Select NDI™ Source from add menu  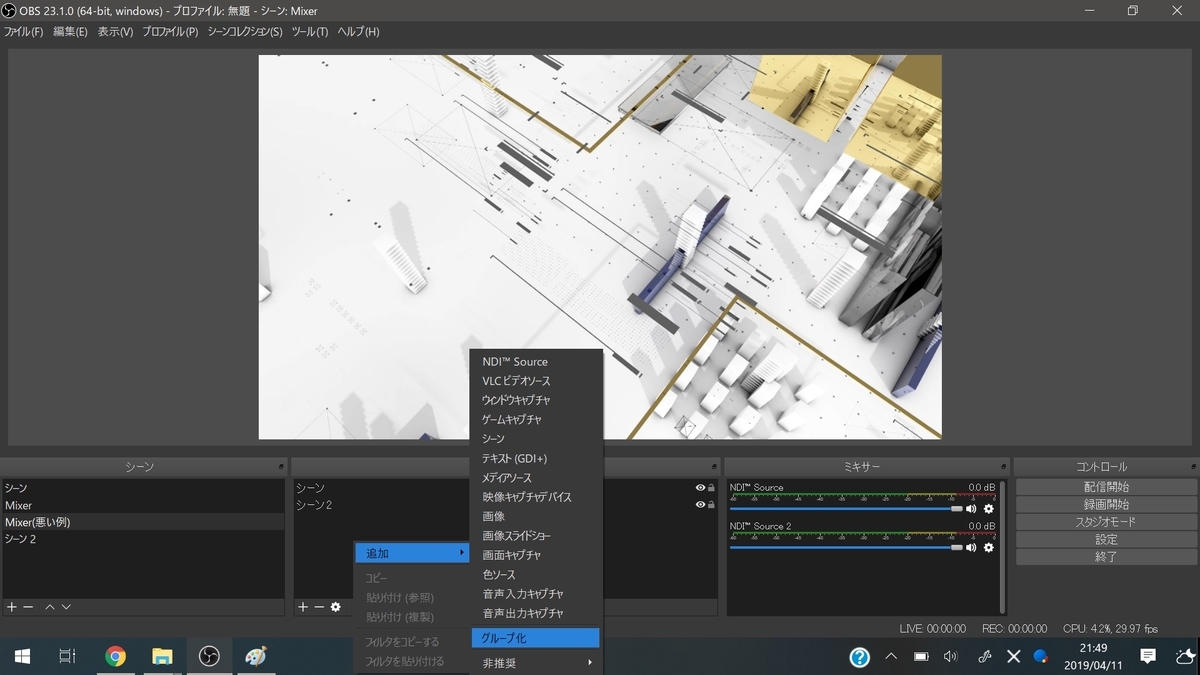(x=535, y=362)
